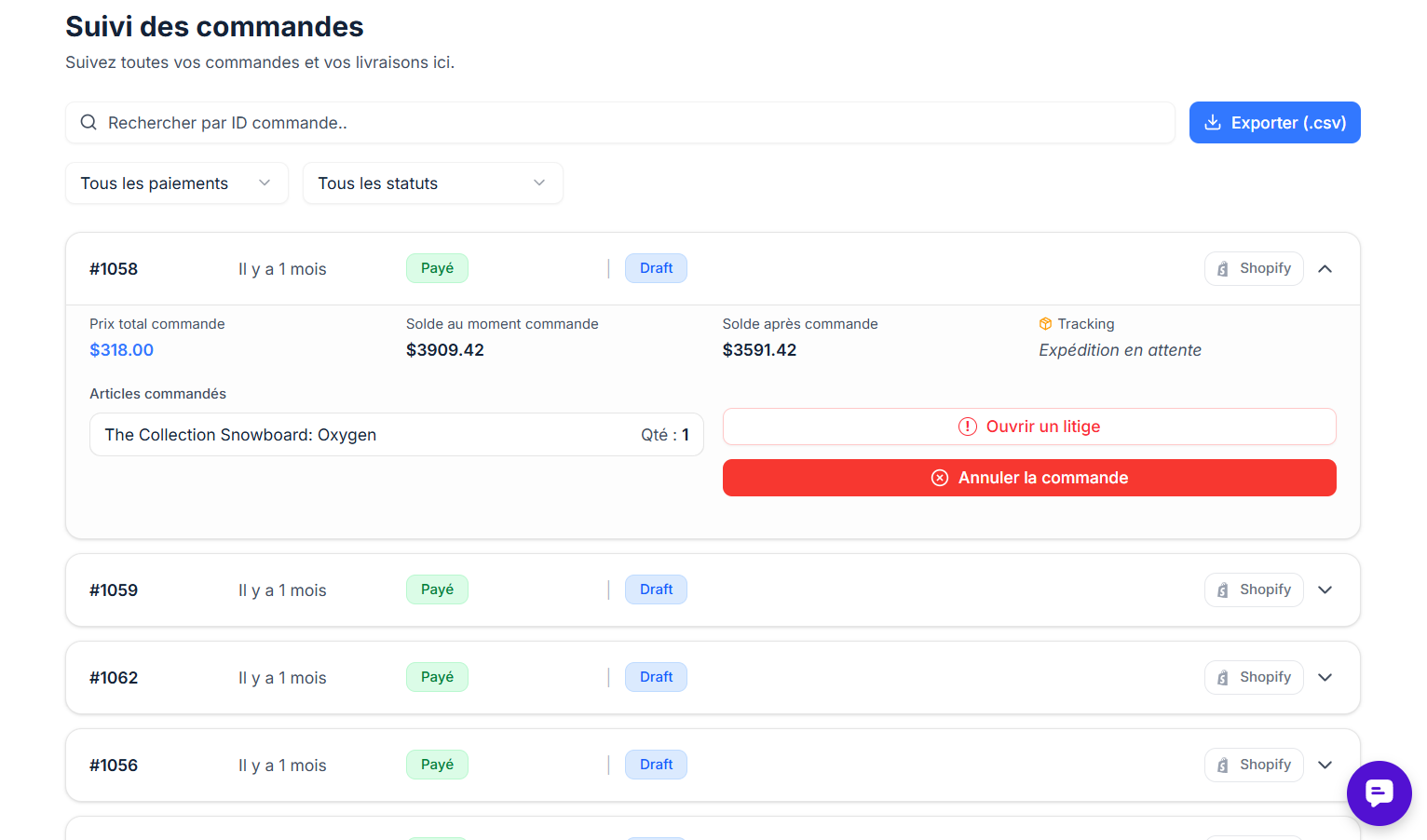Click Shopify badge on order #1056
1427x840 pixels.
[x=1254, y=765]
